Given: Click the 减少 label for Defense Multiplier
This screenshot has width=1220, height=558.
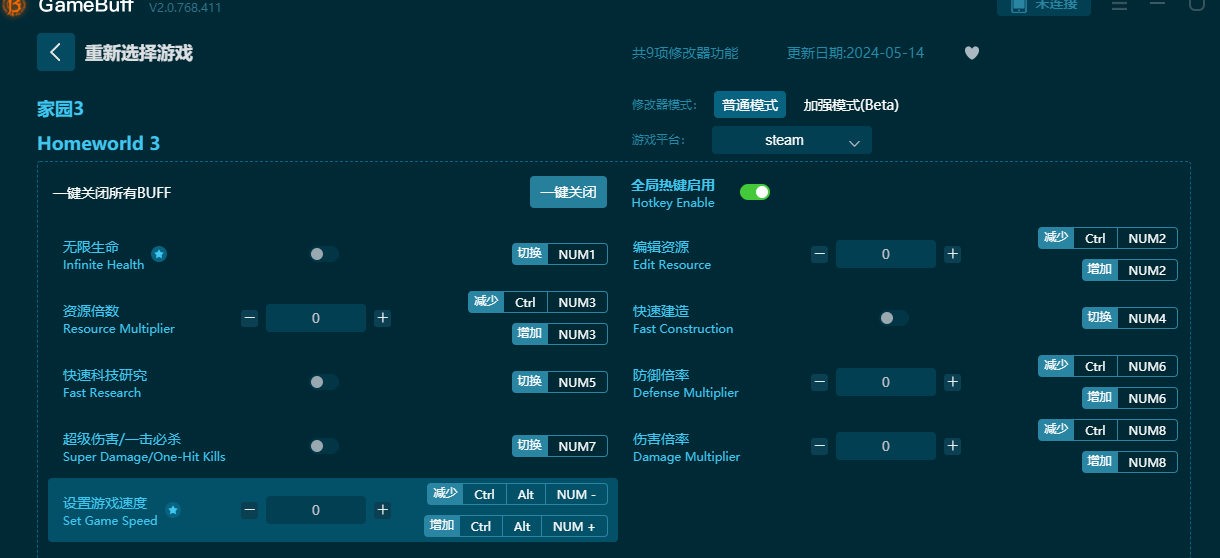Looking at the screenshot, I should [1056, 366].
